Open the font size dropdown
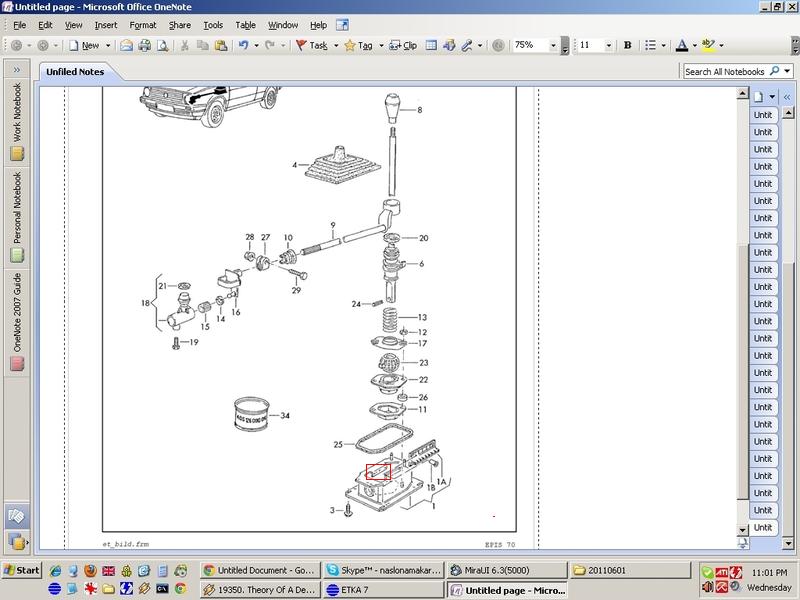The height and width of the screenshot is (600, 800). click(608, 45)
